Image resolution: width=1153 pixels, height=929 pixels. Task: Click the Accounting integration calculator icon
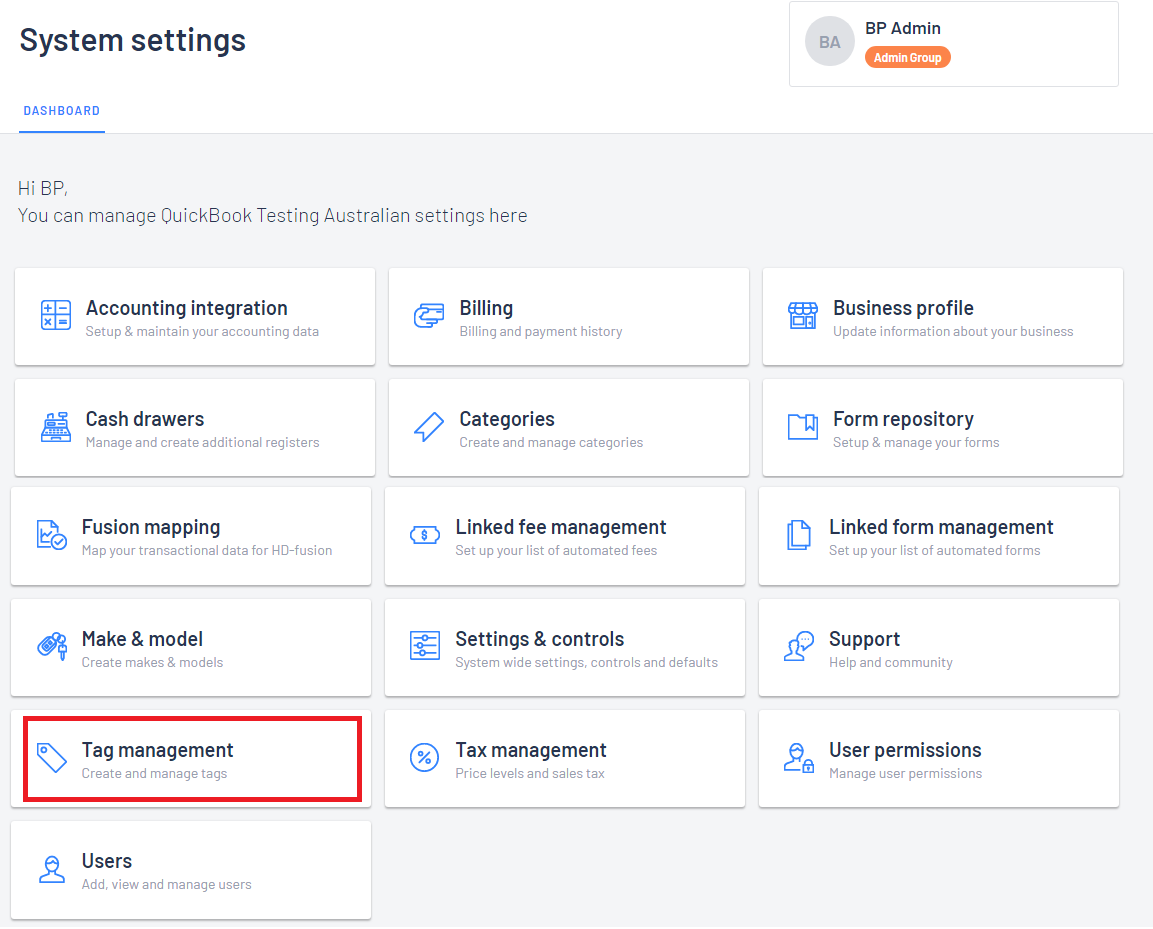coord(56,315)
